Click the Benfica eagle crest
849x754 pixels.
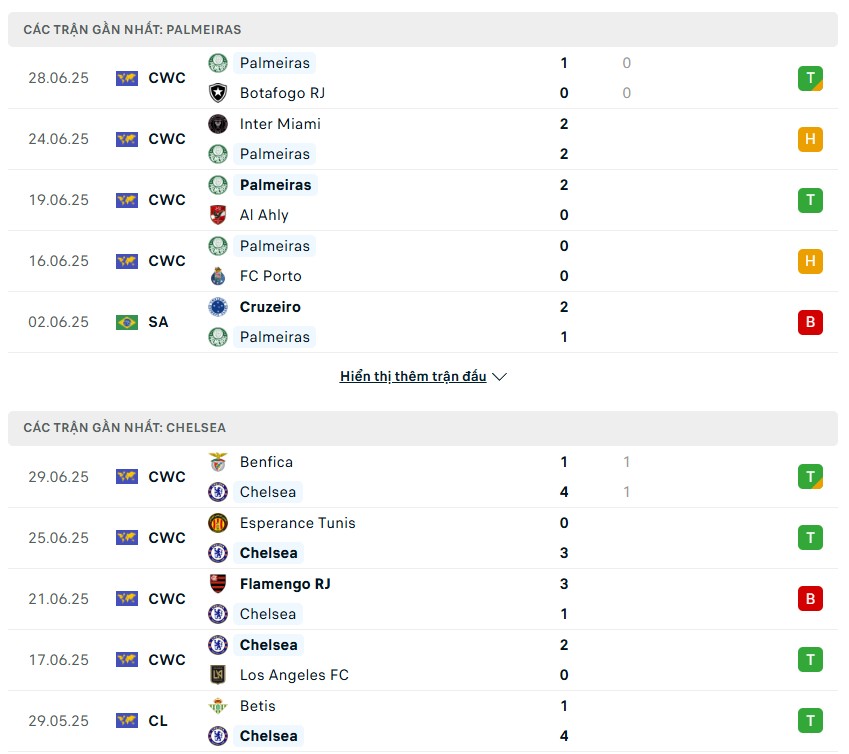(218, 462)
